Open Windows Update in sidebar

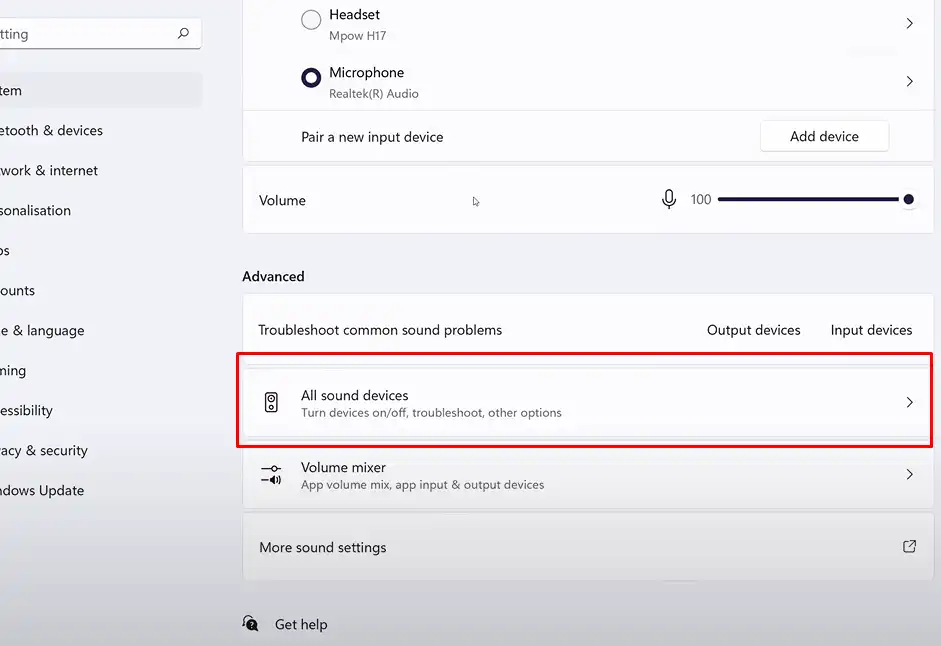coord(42,491)
